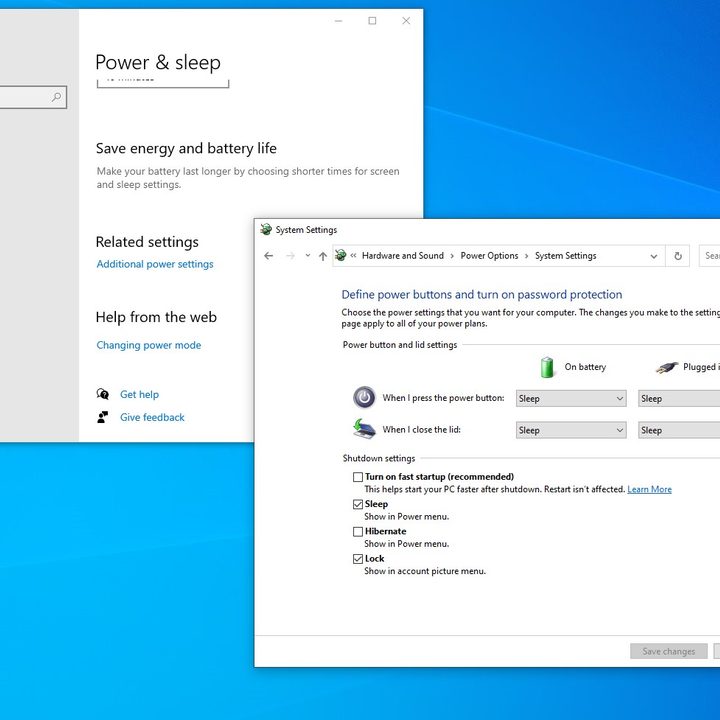Click the 'On battery' column label
The image size is (720, 720).
pos(585,367)
